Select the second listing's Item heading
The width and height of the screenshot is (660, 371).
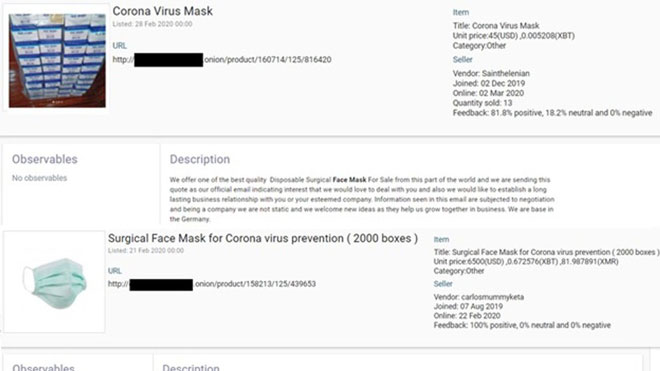(441, 239)
